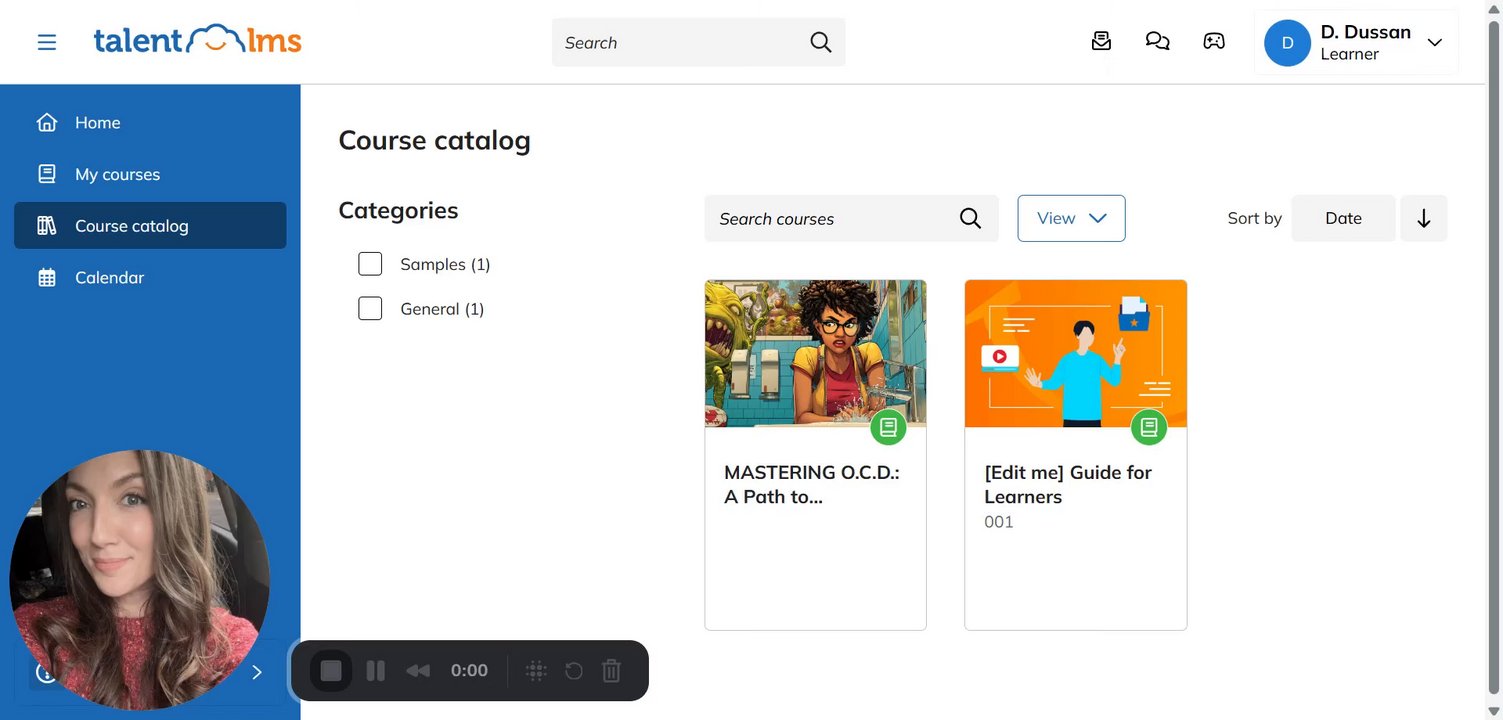The height and width of the screenshot is (720, 1503).
Task: Click the course search magnifier icon
Action: pyautogui.click(x=970, y=218)
